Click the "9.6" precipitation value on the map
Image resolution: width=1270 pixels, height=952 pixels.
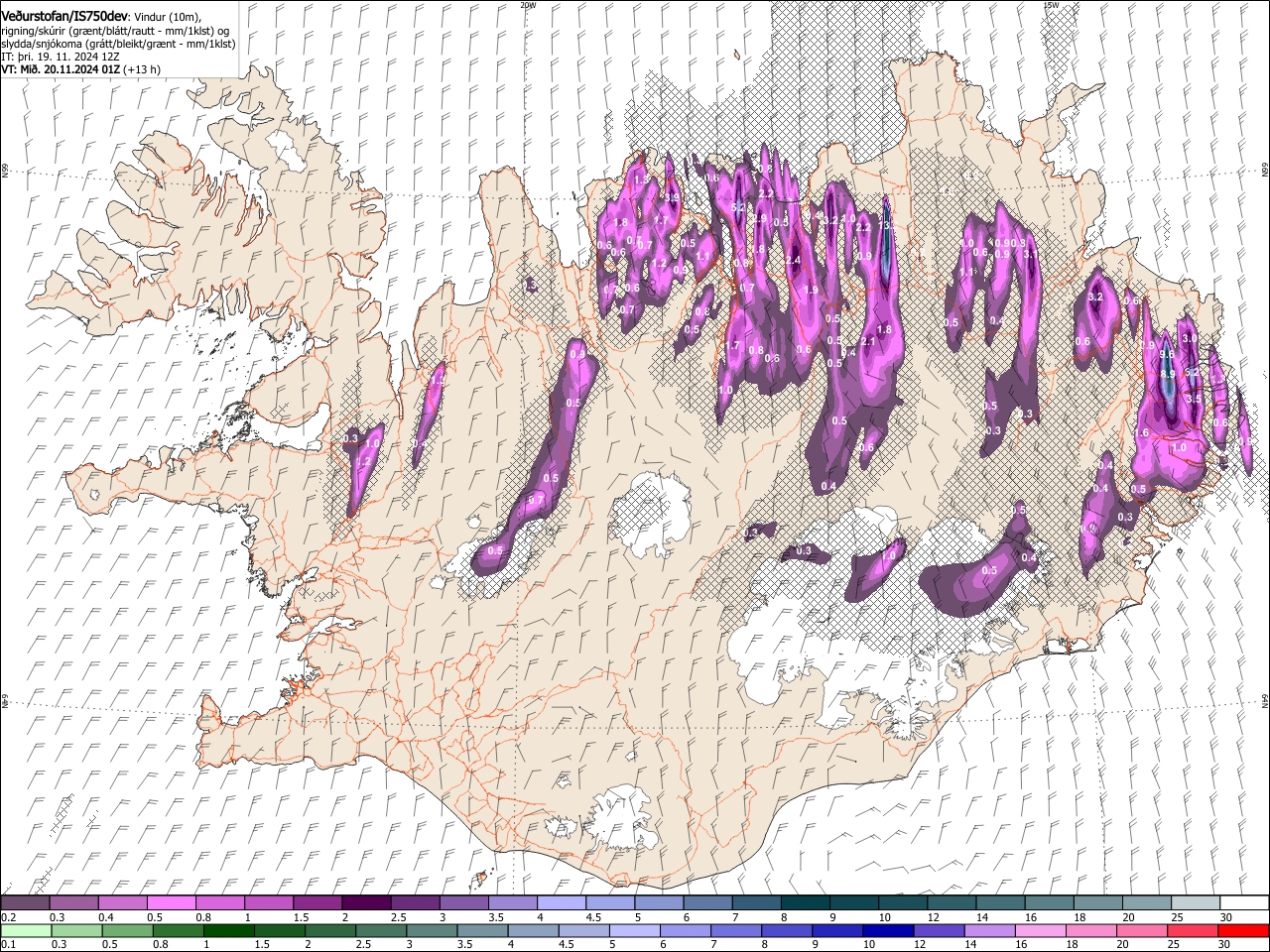click(x=1167, y=355)
